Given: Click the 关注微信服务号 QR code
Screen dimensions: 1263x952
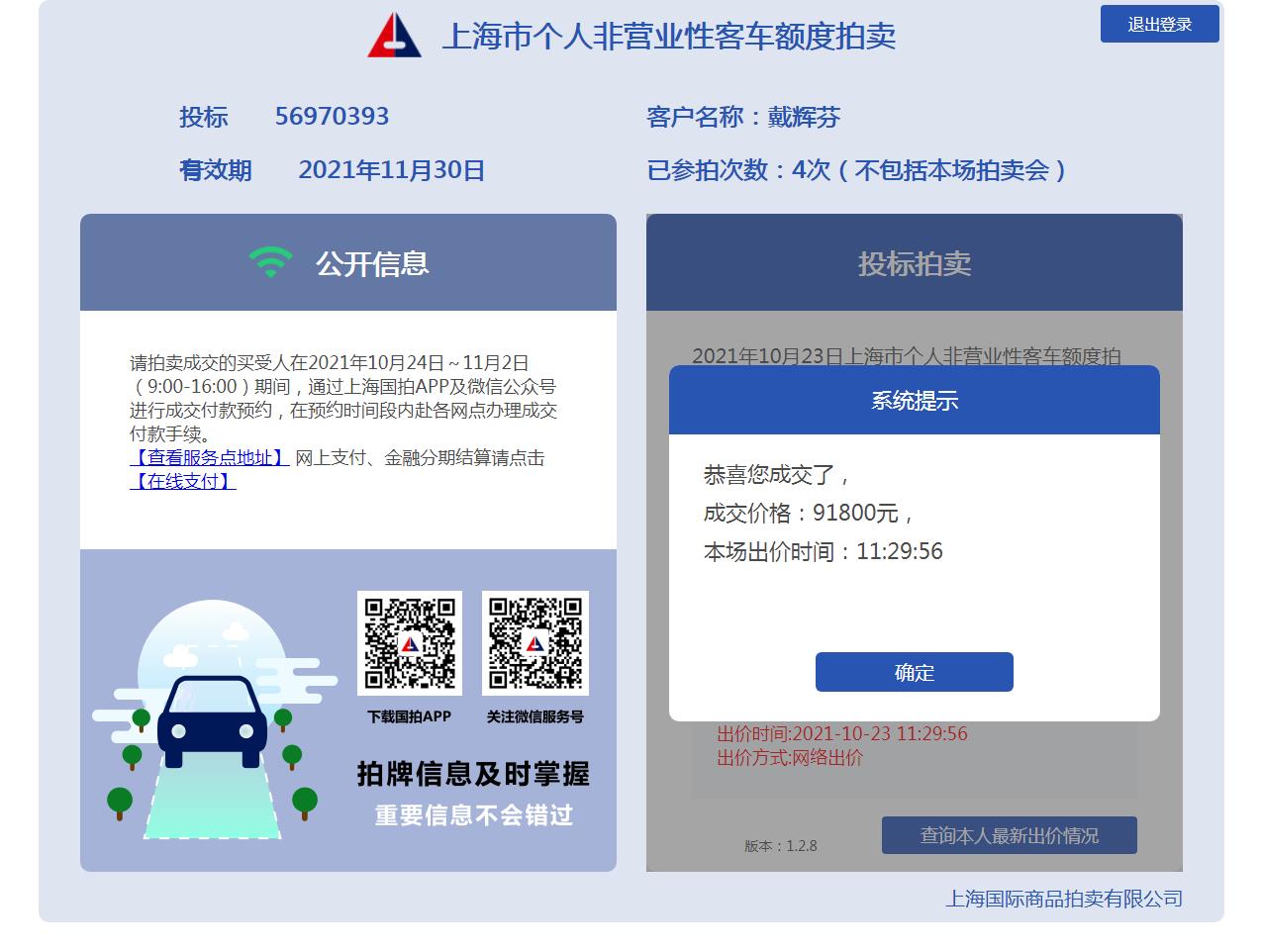Looking at the screenshot, I should pos(535,642).
